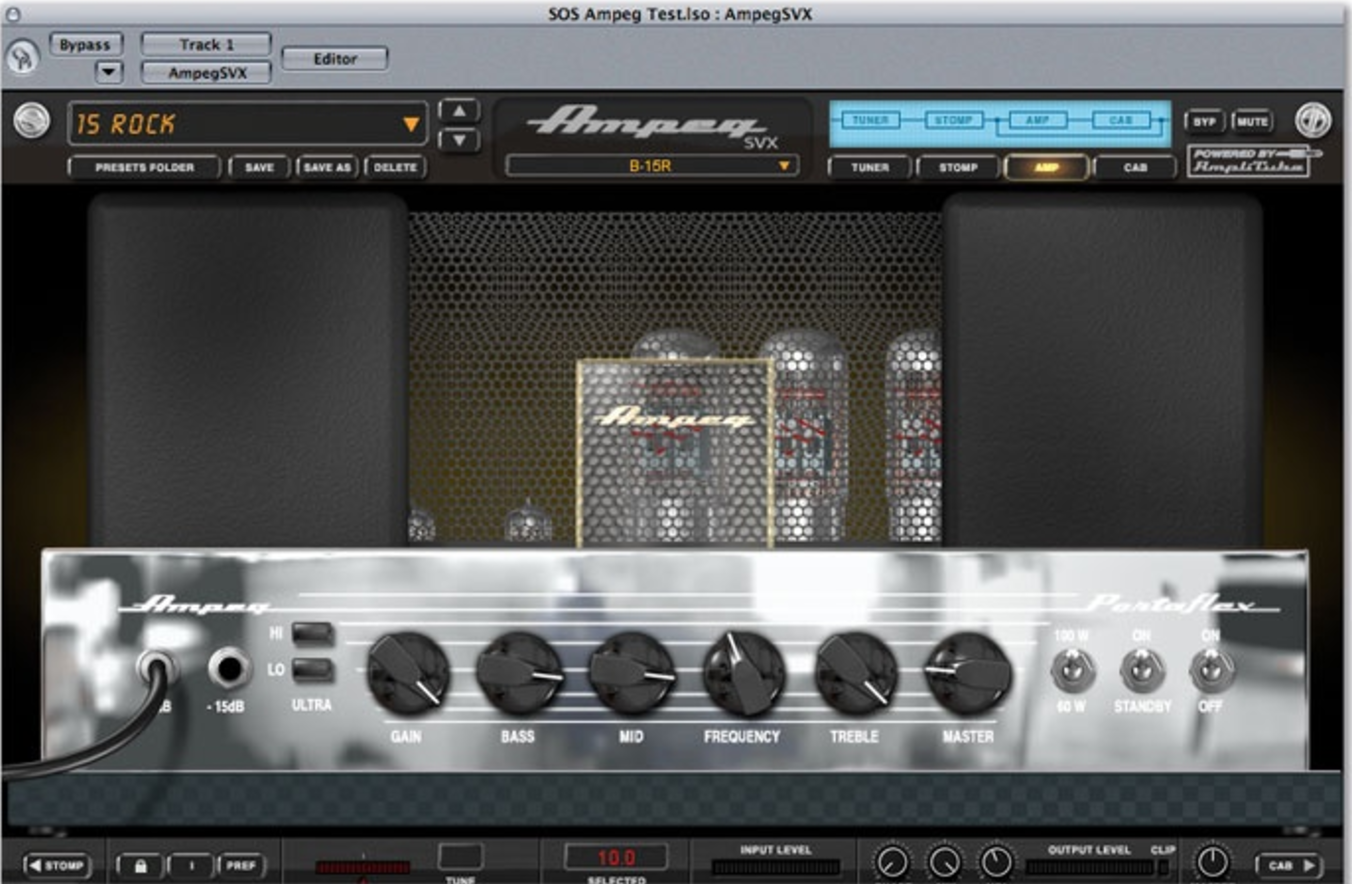Navigate back to STOMP with bottom arrow button

57,865
